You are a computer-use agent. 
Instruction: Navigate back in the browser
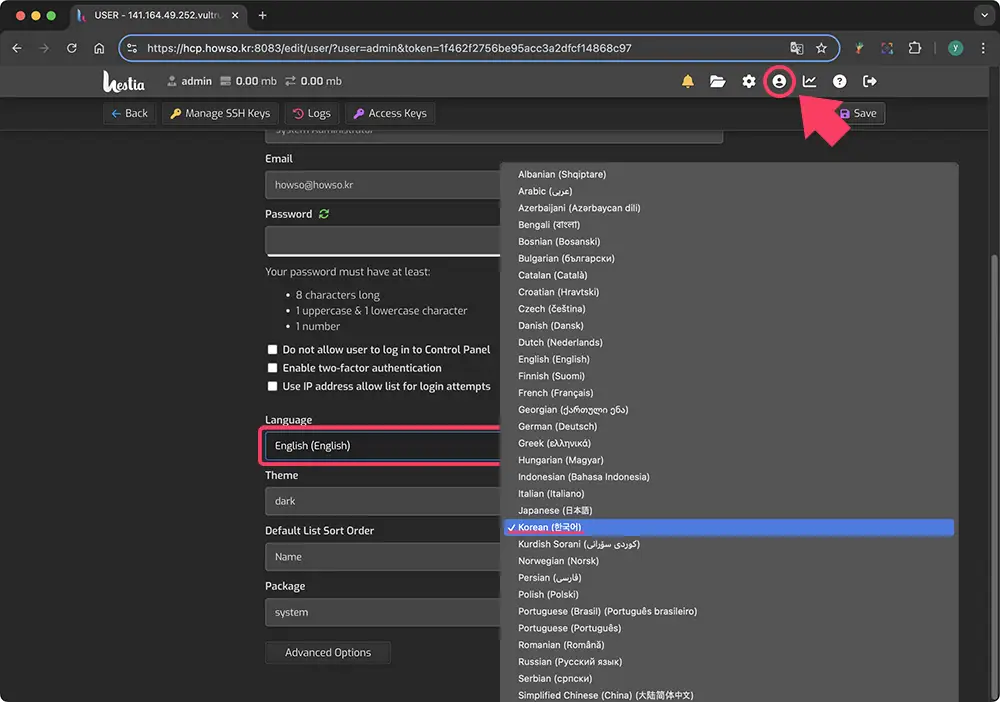[x=17, y=48]
